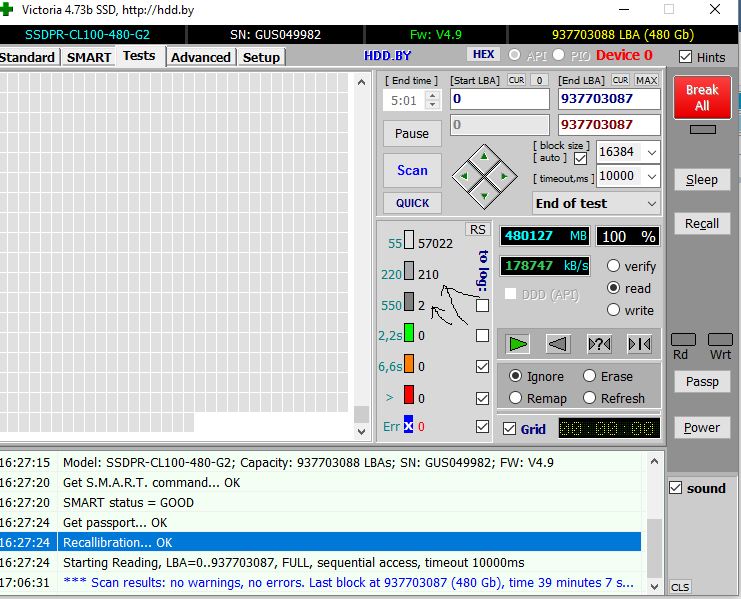Click the block map scroll down arrow
Image resolution: width=741 pixels, height=599 pixels.
point(362,431)
